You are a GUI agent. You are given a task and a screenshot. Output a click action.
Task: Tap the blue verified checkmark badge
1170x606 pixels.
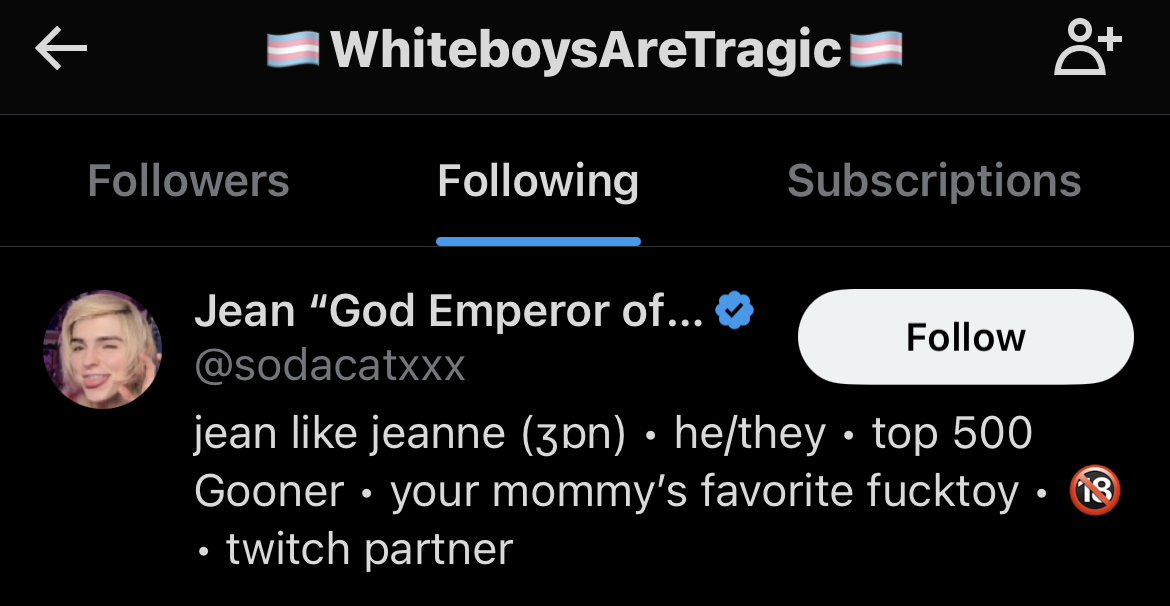[734, 311]
